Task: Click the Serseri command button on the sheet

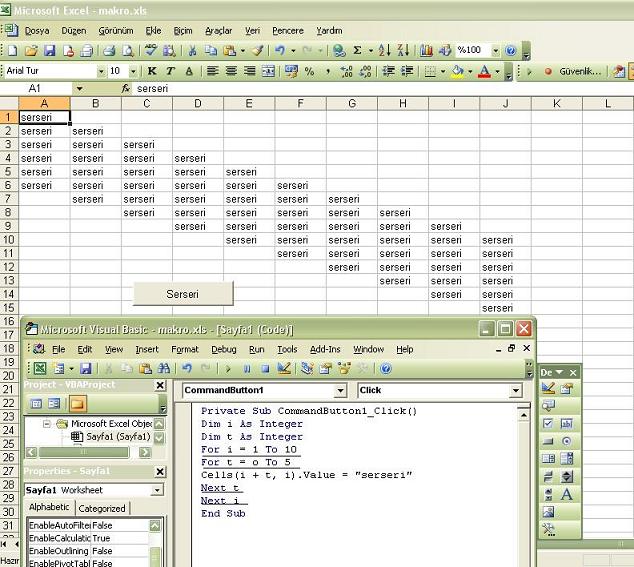Action: [x=183, y=294]
